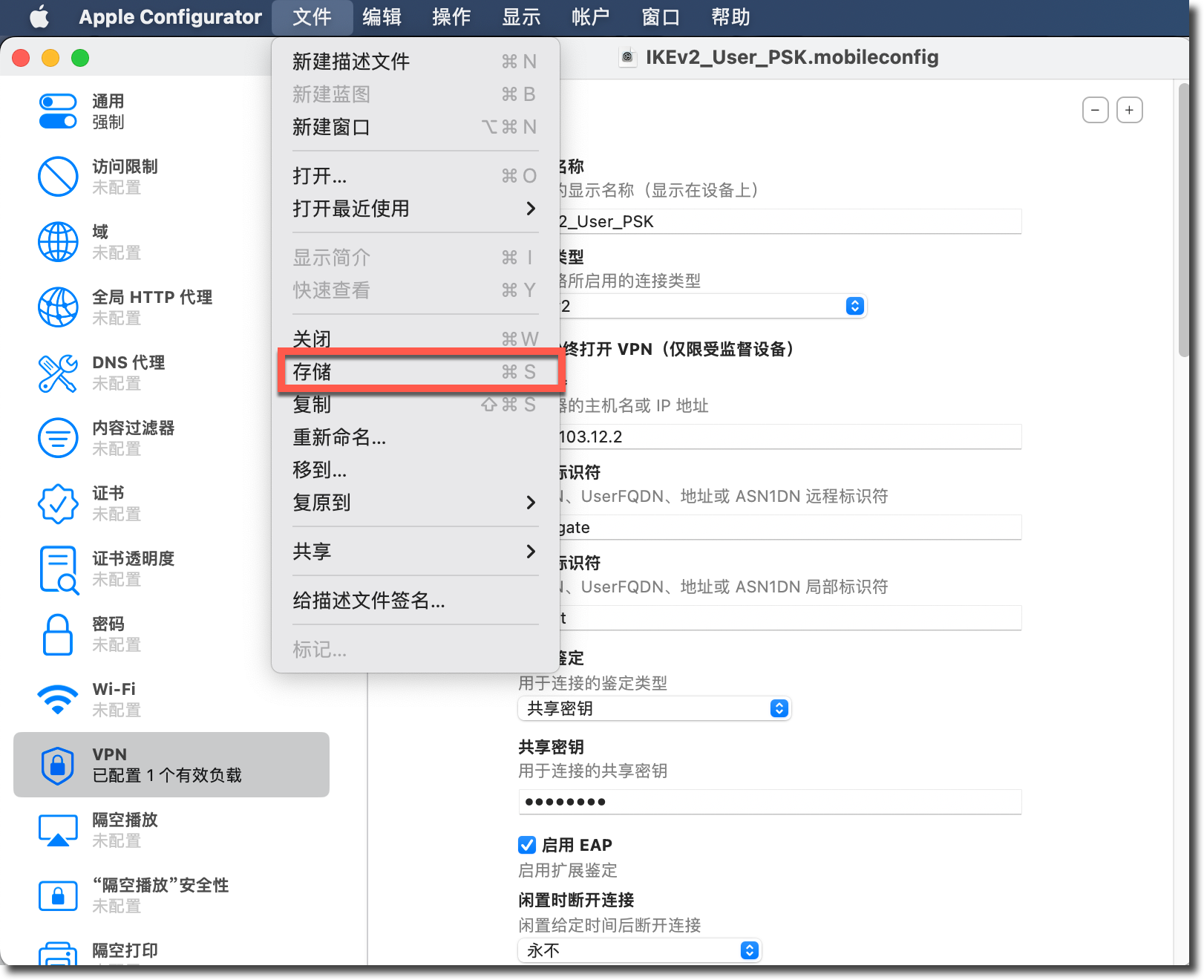Open 全局 HTTP 代理 icon
The width and height of the screenshot is (1204, 980).
point(58,307)
